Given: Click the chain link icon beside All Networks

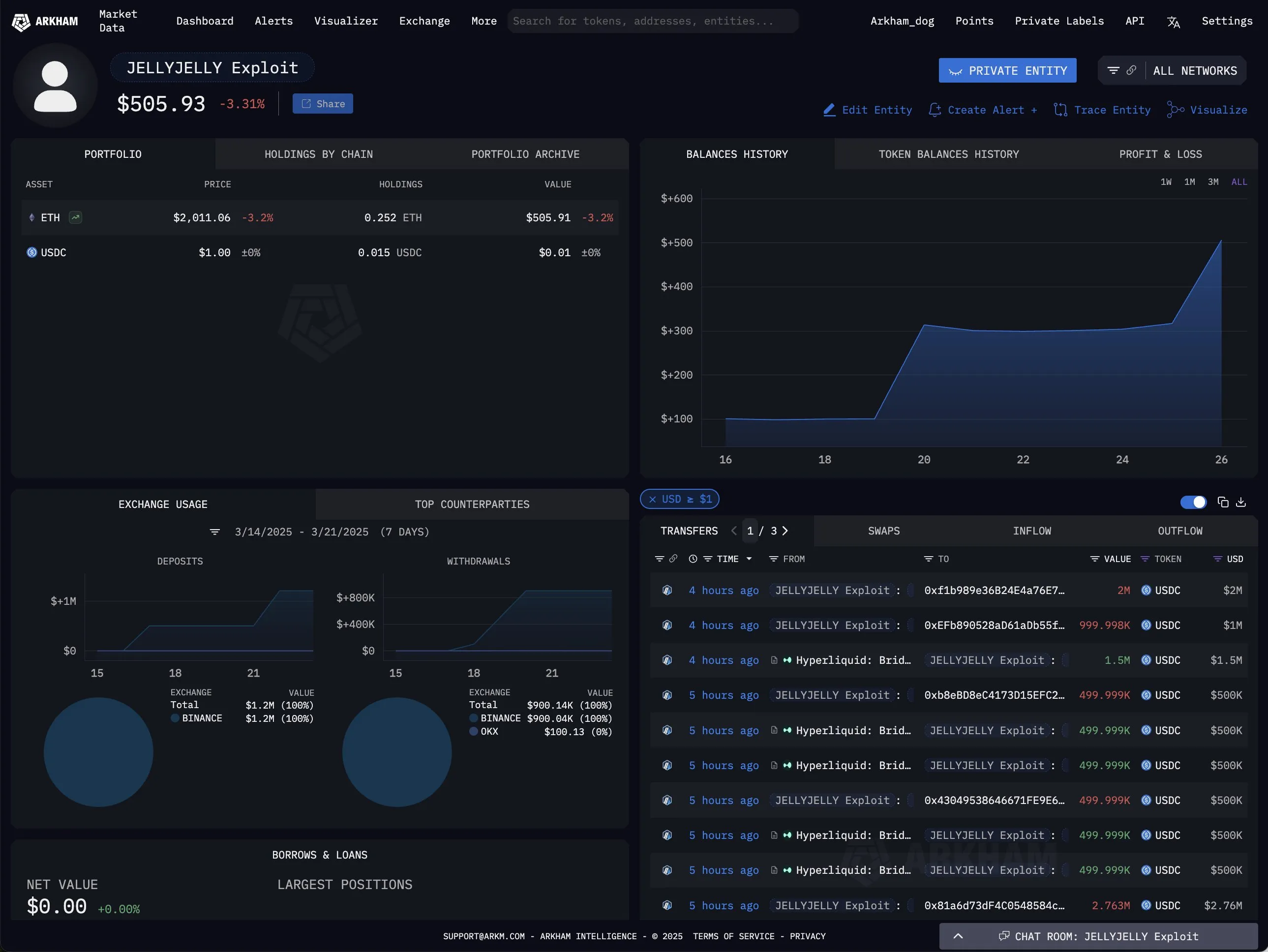Looking at the screenshot, I should (x=1131, y=70).
